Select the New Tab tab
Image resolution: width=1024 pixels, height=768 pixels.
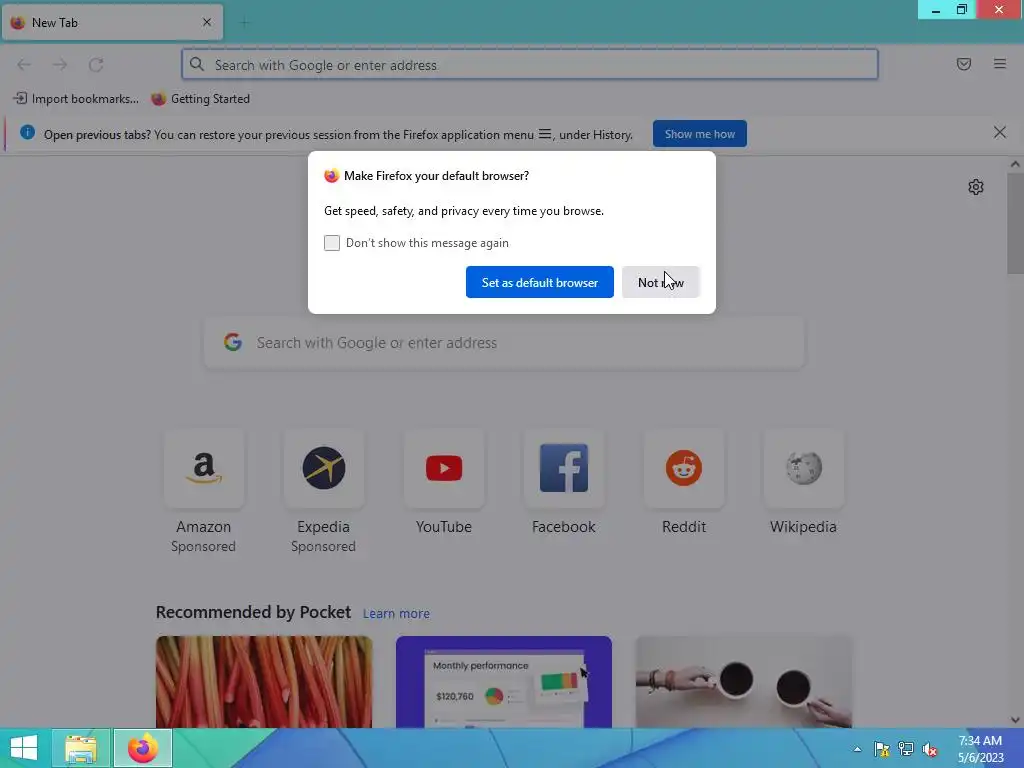pos(112,22)
